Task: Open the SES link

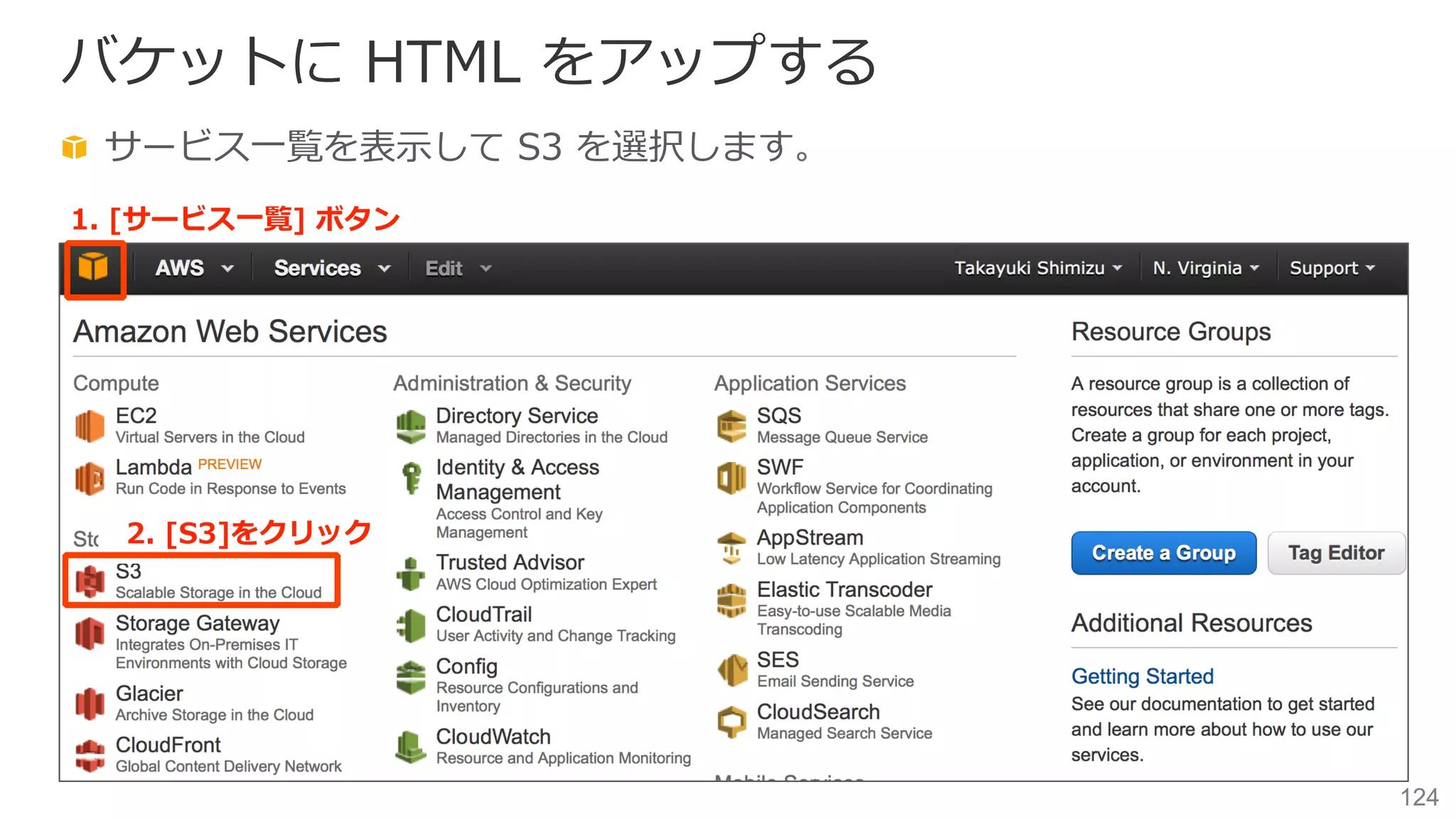Action: pyautogui.click(x=778, y=660)
